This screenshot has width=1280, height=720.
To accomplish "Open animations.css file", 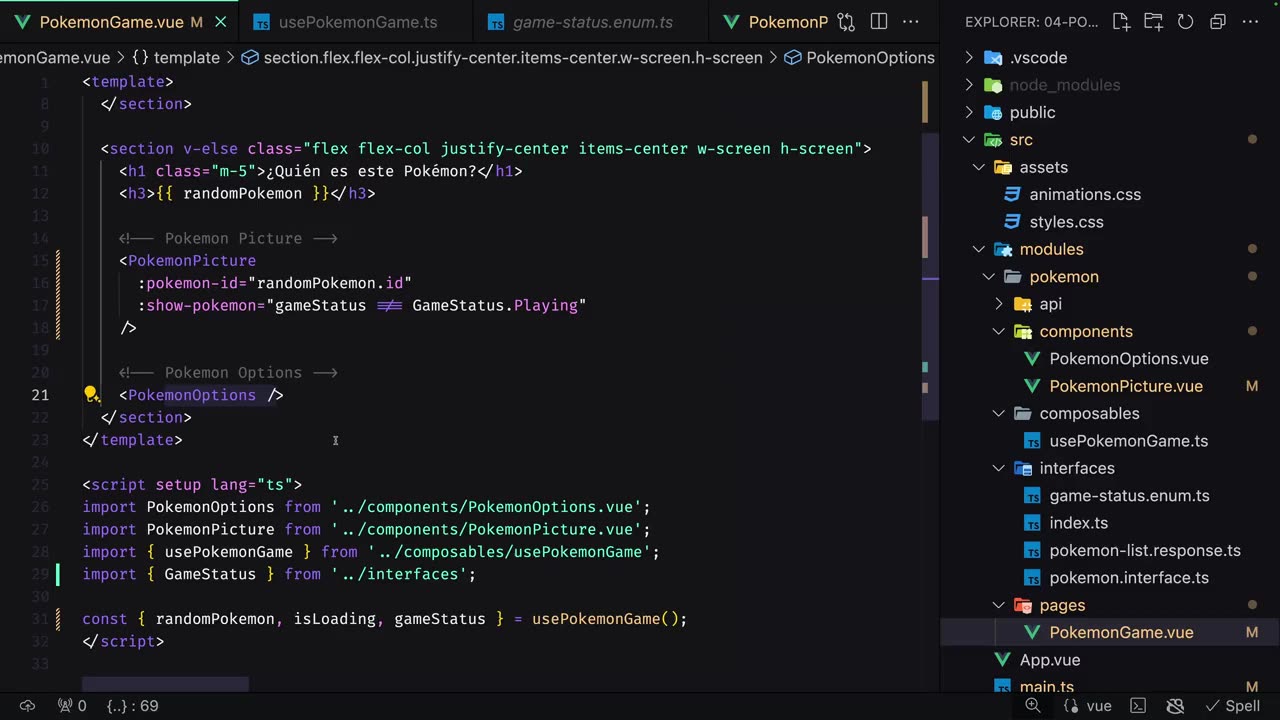I will coord(1085,194).
